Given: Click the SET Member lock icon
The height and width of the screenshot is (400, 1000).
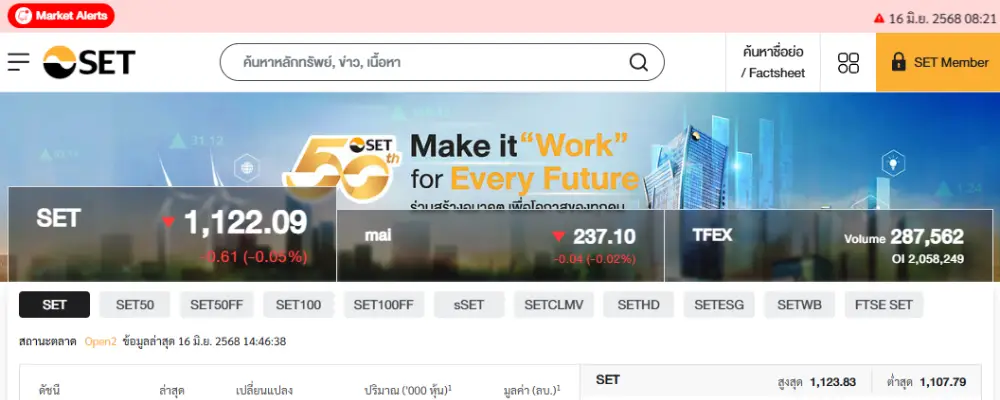Looking at the screenshot, I should [898, 62].
